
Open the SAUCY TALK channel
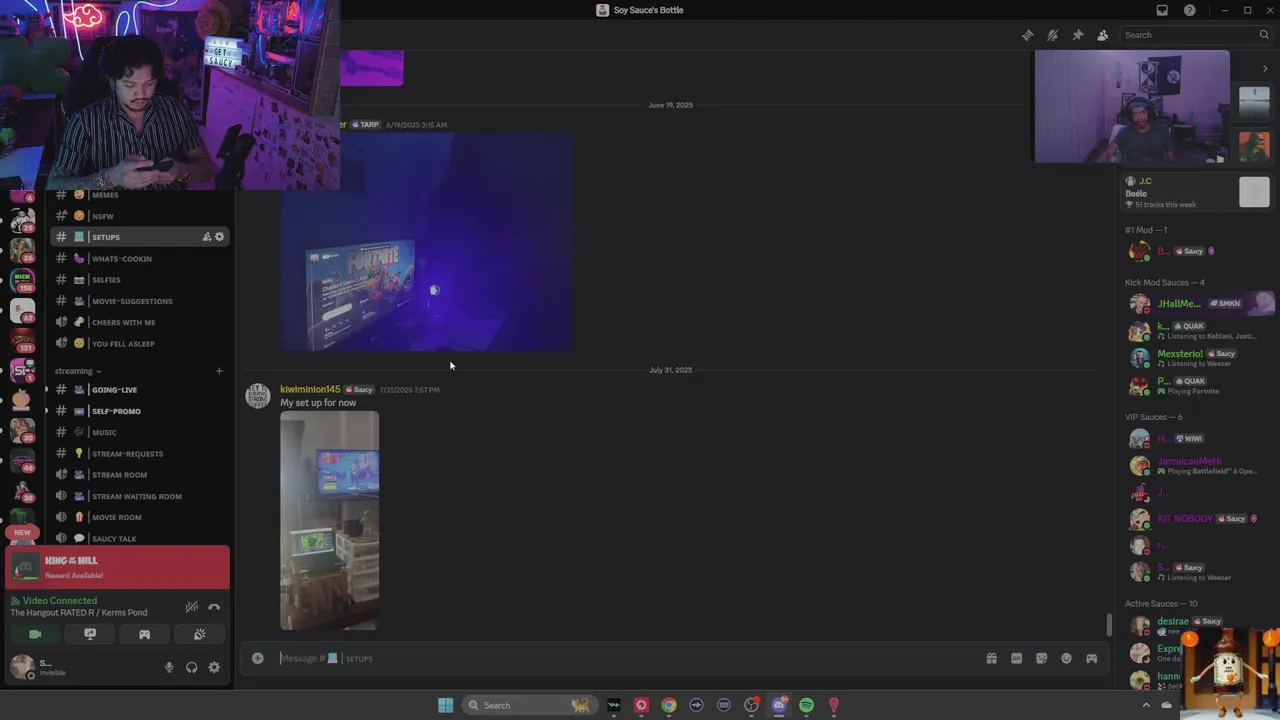pyautogui.click(x=140, y=538)
